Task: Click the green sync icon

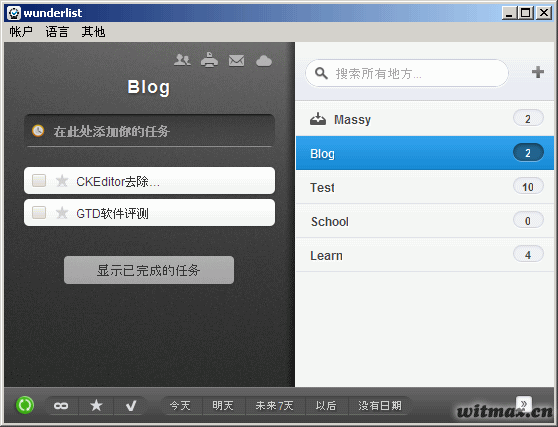Action: (25, 405)
